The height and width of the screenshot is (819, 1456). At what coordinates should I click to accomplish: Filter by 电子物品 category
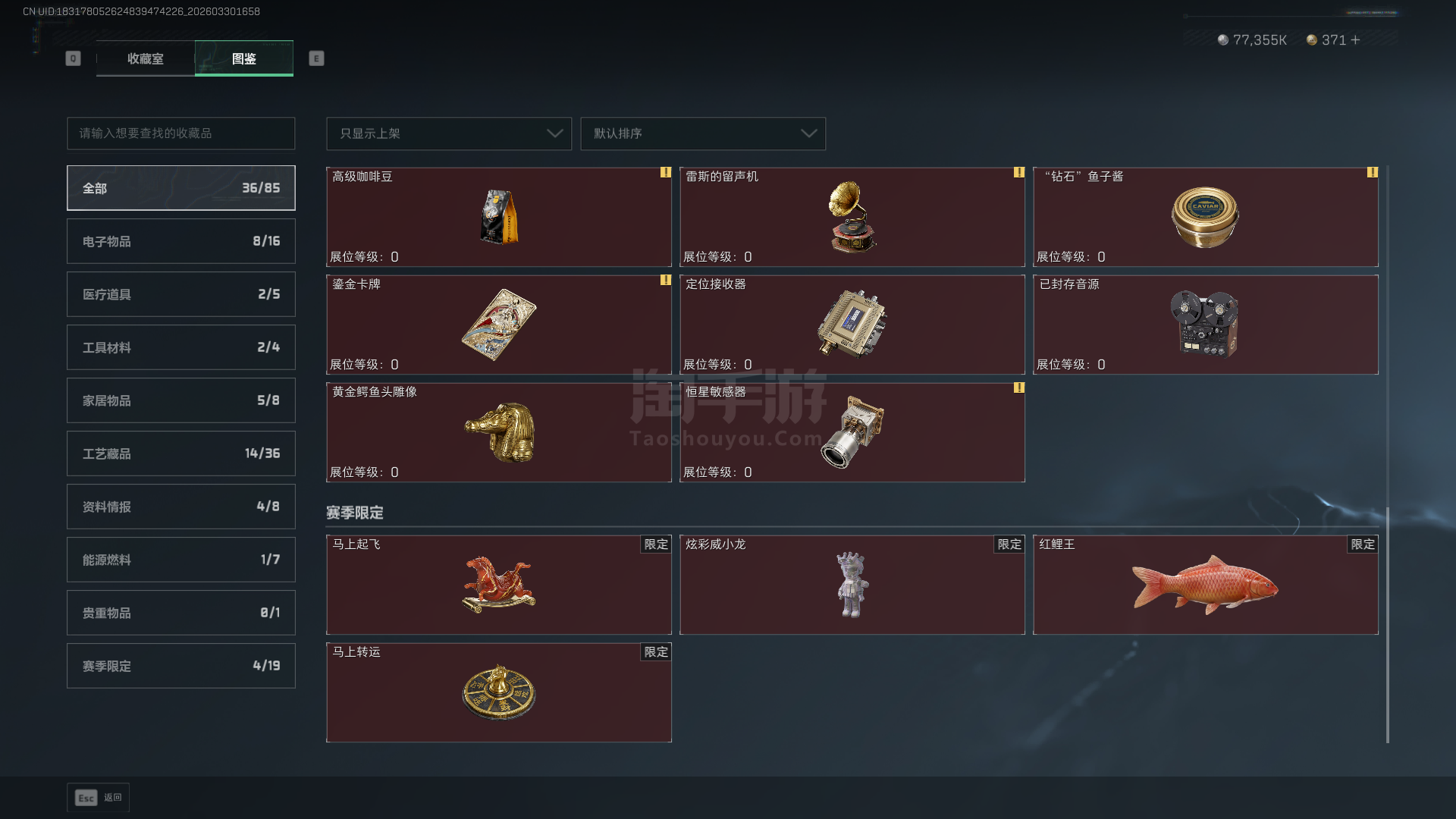pyautogui.click(x=181, y=241)
